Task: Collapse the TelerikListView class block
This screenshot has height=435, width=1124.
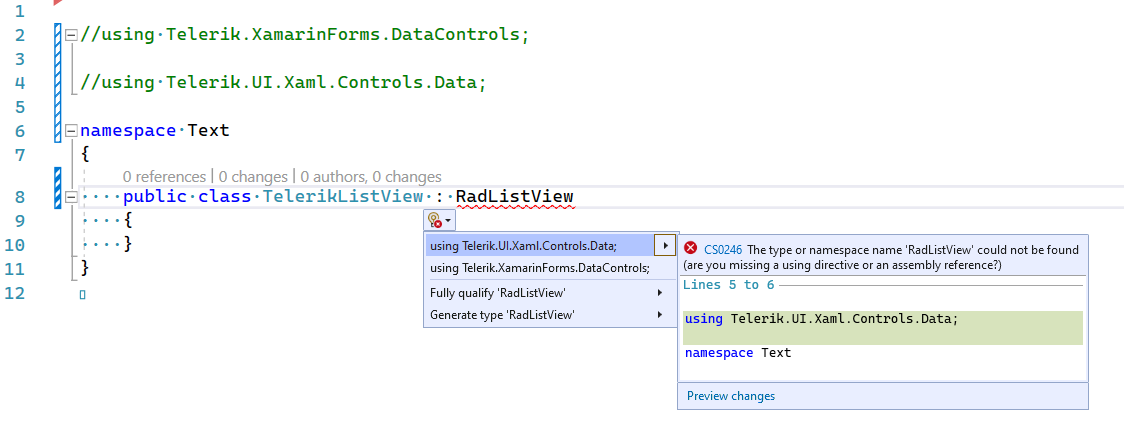Action: (71, 197)
